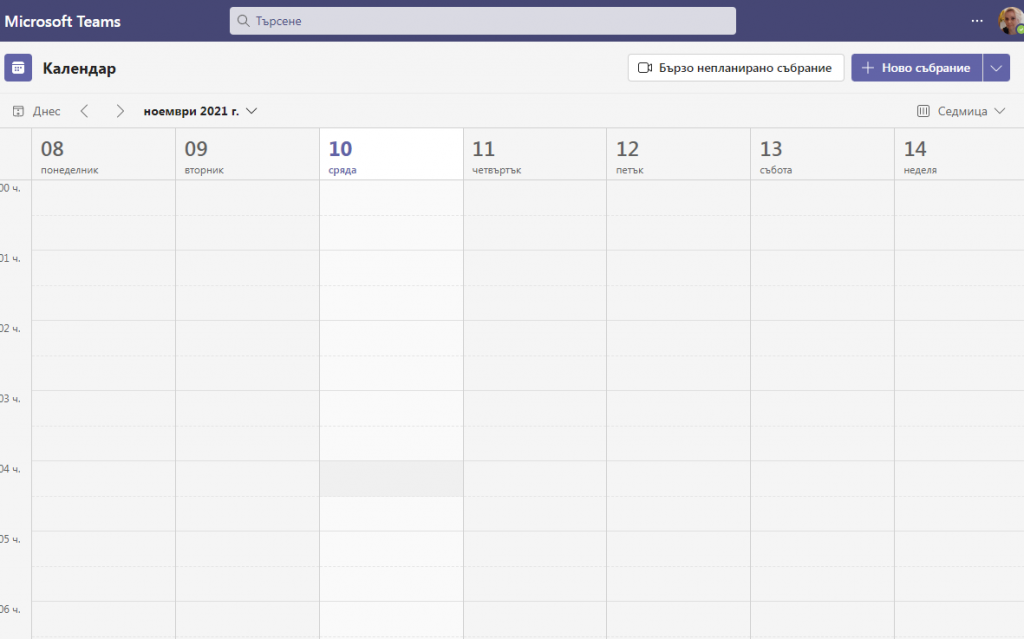Create a Ново събрание meeting
1024x639 pixels.
tap(916, 68)
